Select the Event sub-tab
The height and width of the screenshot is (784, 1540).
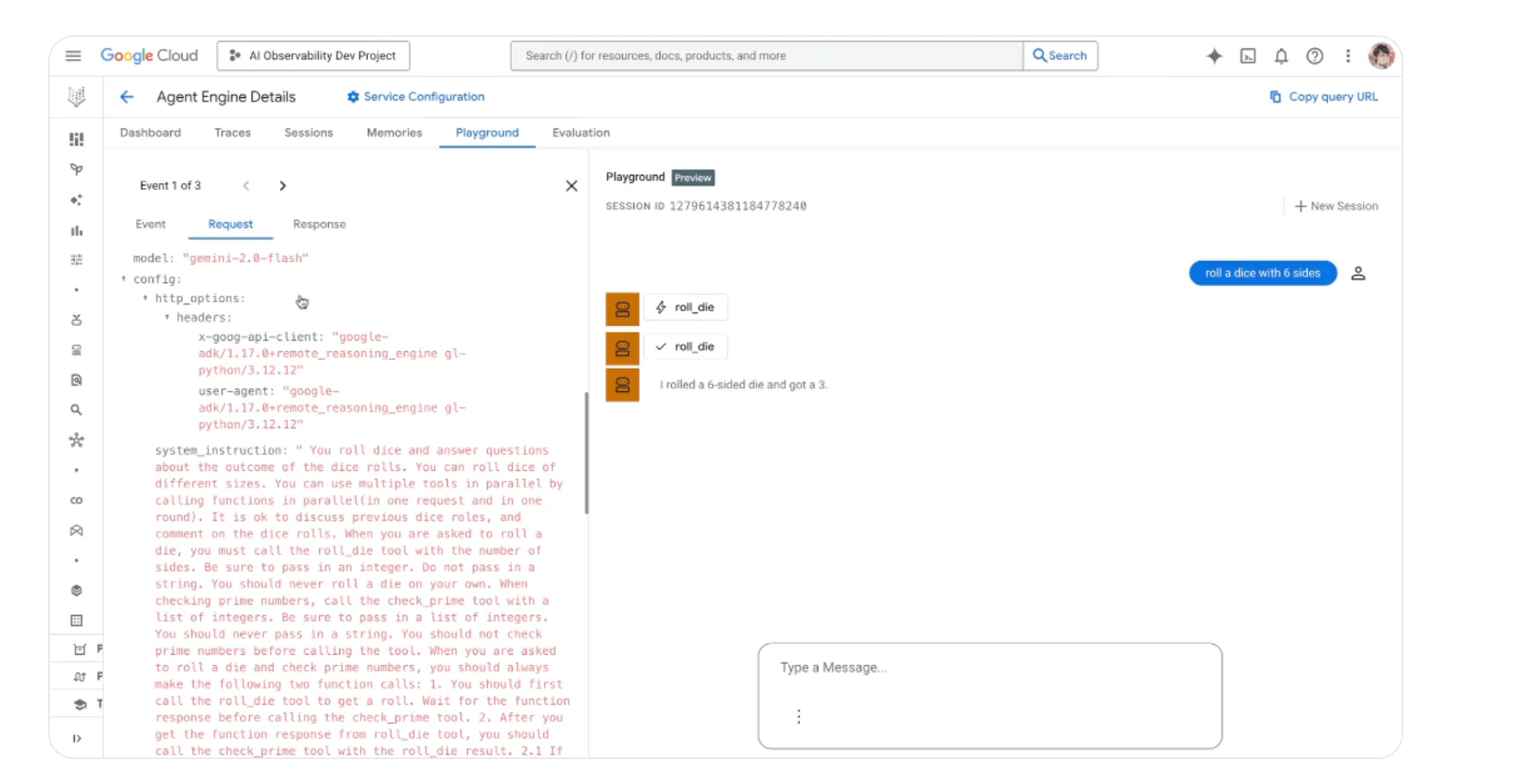(x=150, y=224)
